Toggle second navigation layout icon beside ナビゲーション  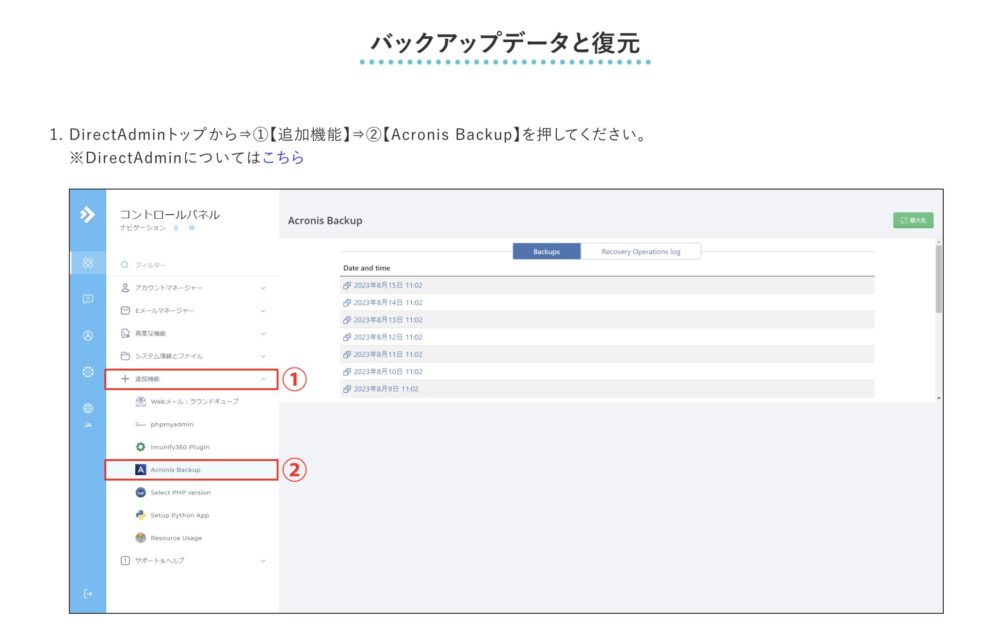tap(191, 228)
